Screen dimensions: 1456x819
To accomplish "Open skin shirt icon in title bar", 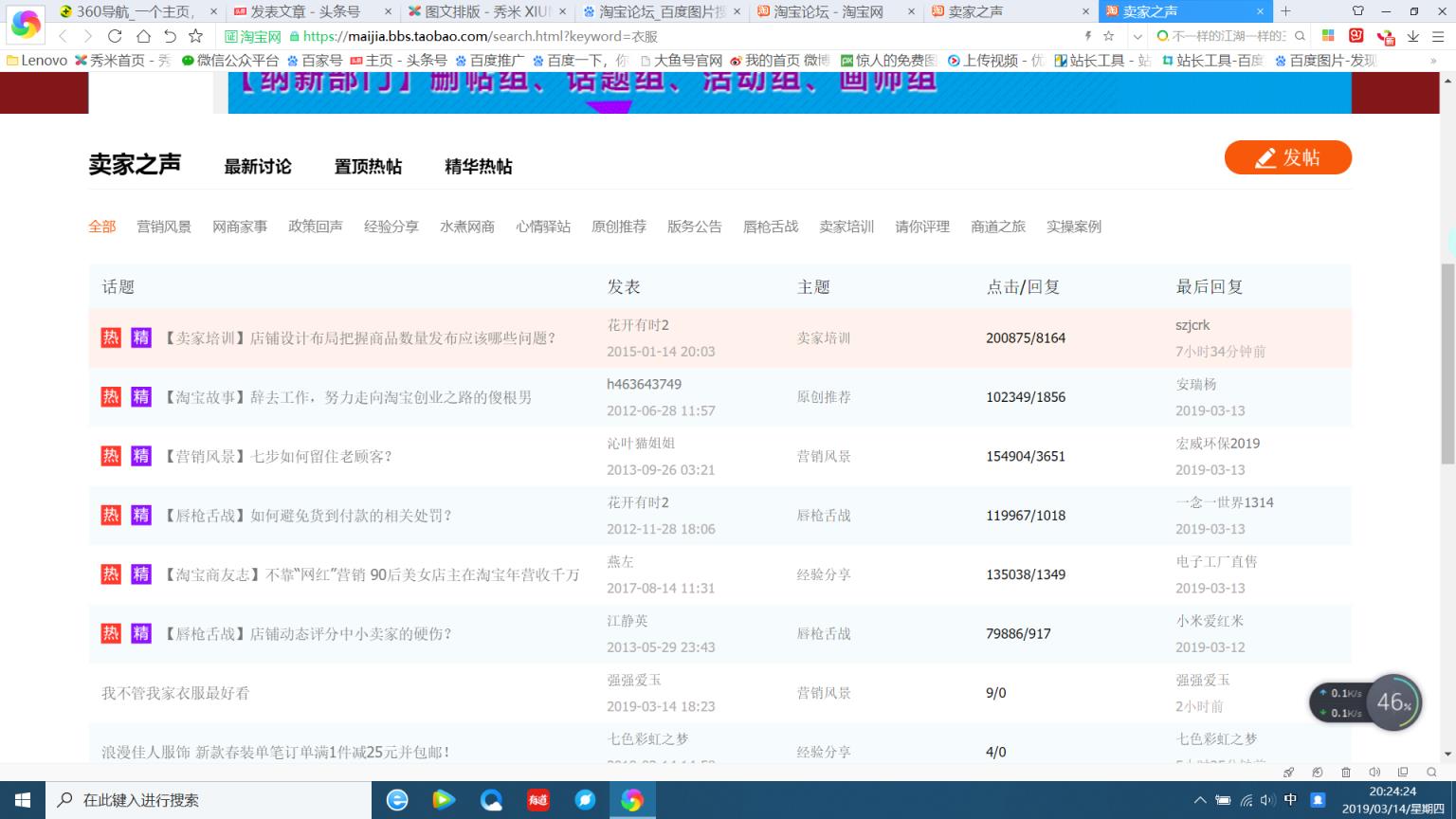I will click(1357, 11).
